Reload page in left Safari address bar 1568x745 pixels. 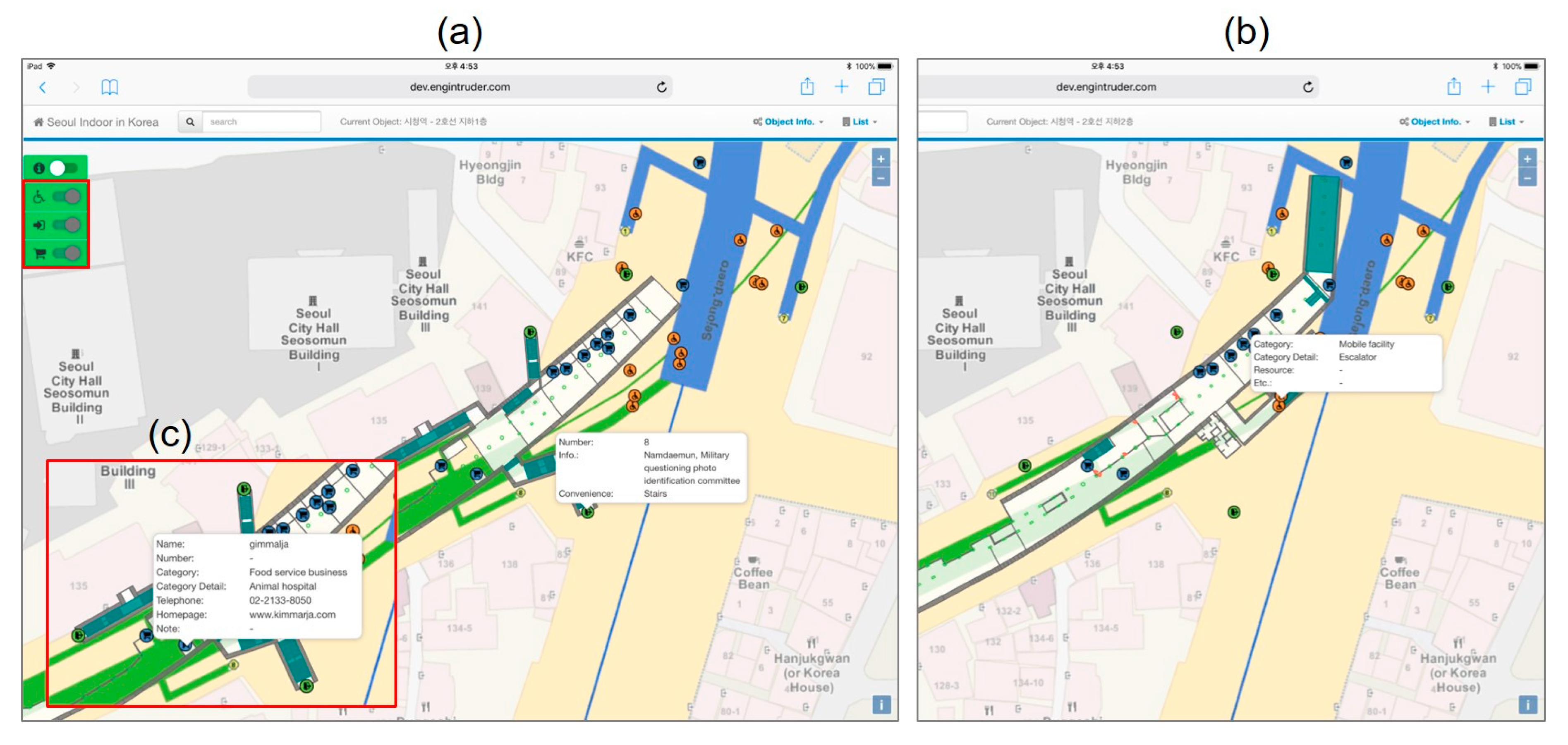click(x=662, y=87)
